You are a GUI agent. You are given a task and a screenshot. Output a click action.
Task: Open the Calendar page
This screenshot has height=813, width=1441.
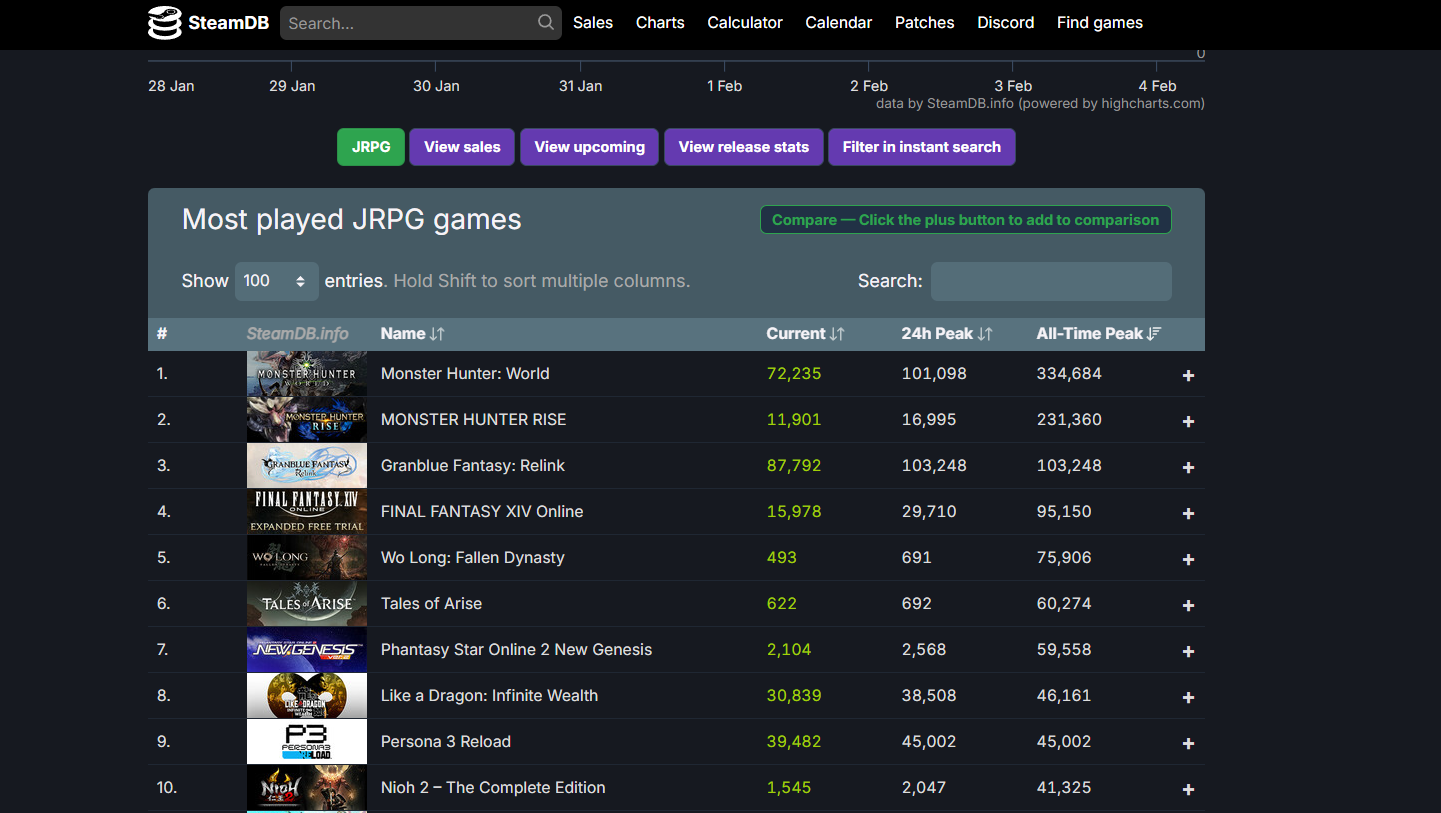click(x=839, y=22)
